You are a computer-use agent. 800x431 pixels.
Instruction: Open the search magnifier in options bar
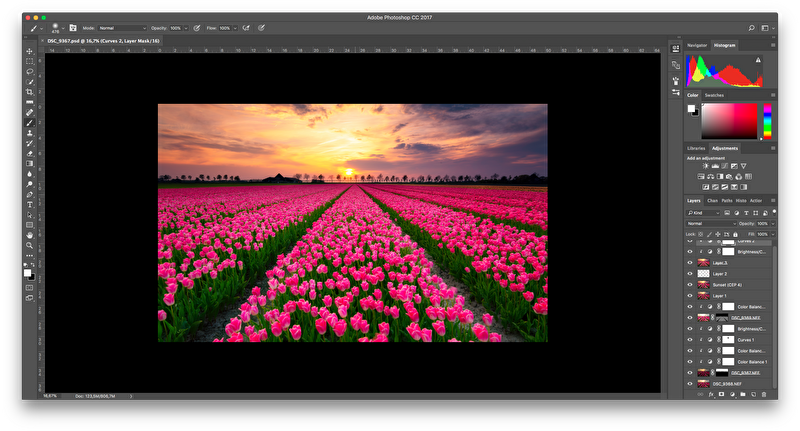pyautogui.click(x=752, y=28)
